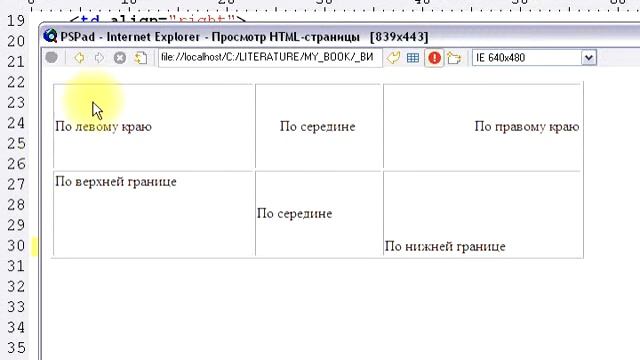
Task: Go back with the left arrow icon
Action: [x=80, y=58]
